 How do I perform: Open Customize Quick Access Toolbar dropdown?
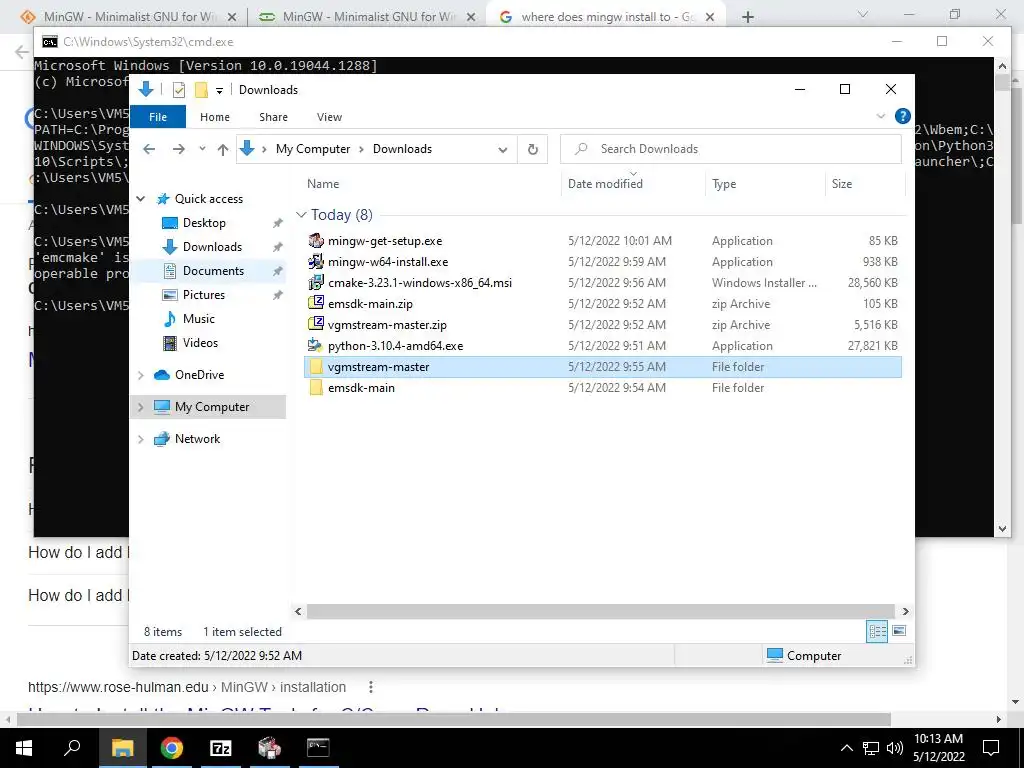(x=219, y=90)
